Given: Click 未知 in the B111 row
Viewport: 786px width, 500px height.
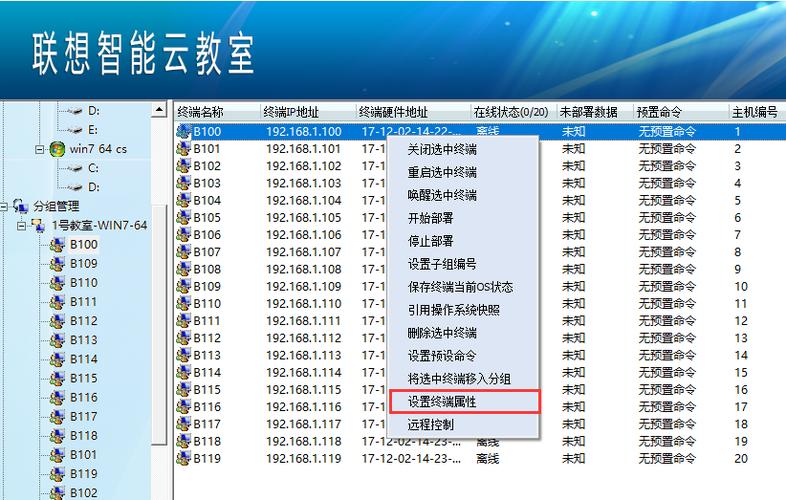Looking at the screenshot, I should [x=573, y=321].
